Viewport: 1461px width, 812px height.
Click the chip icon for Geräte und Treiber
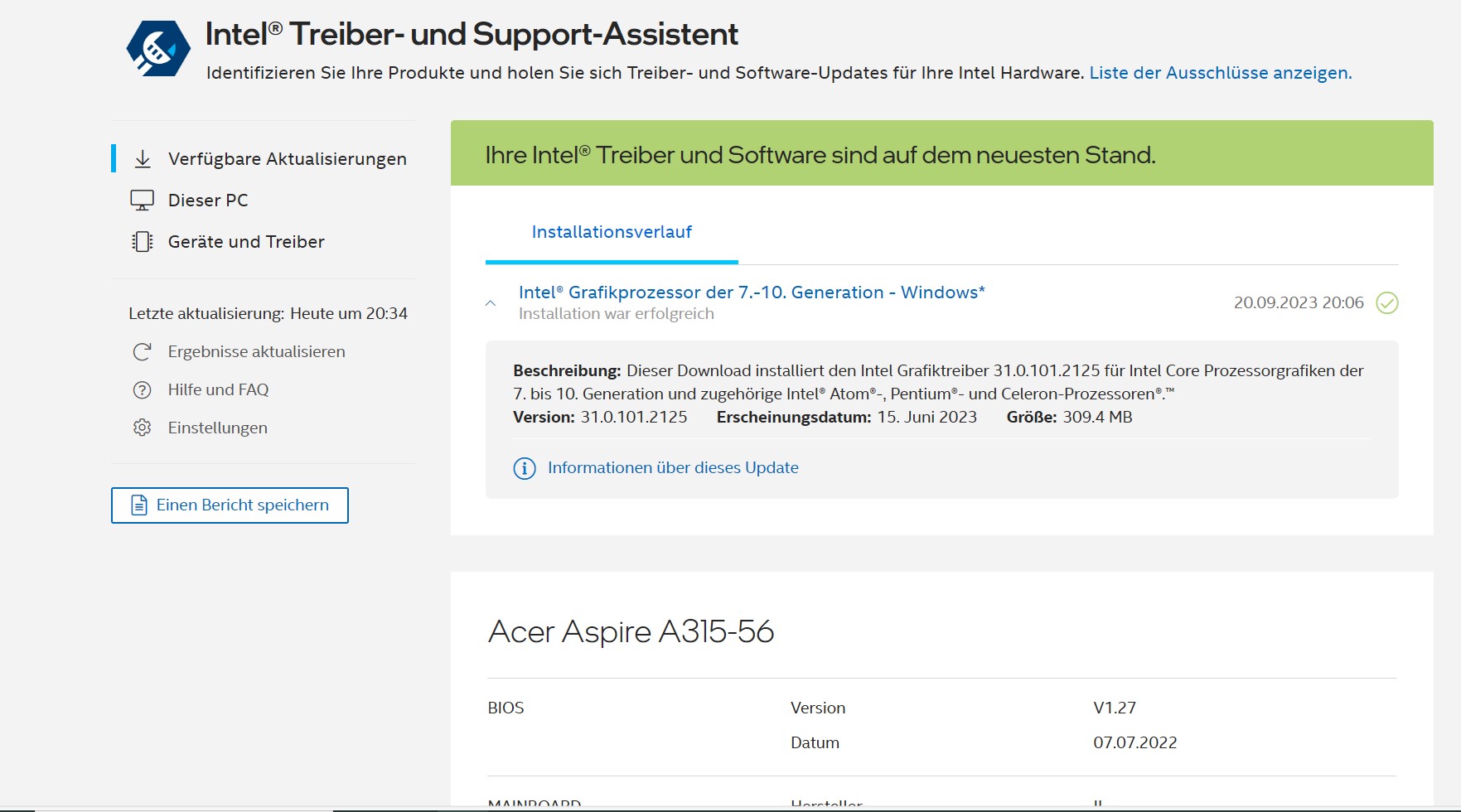coord(143,242)
